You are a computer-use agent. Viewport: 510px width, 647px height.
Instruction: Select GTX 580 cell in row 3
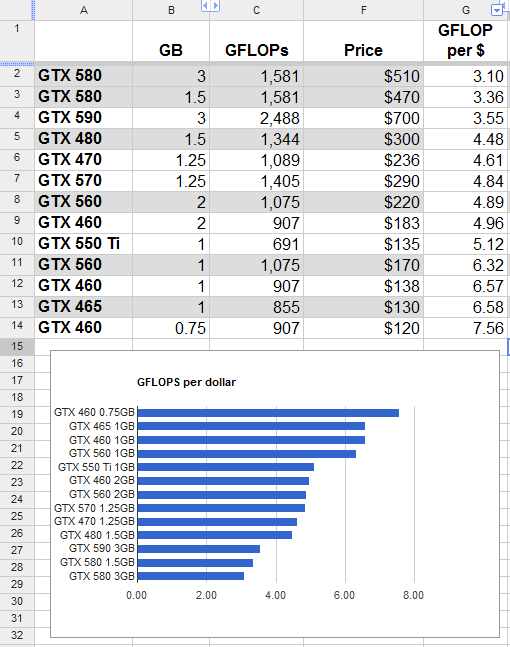point(83,97)
